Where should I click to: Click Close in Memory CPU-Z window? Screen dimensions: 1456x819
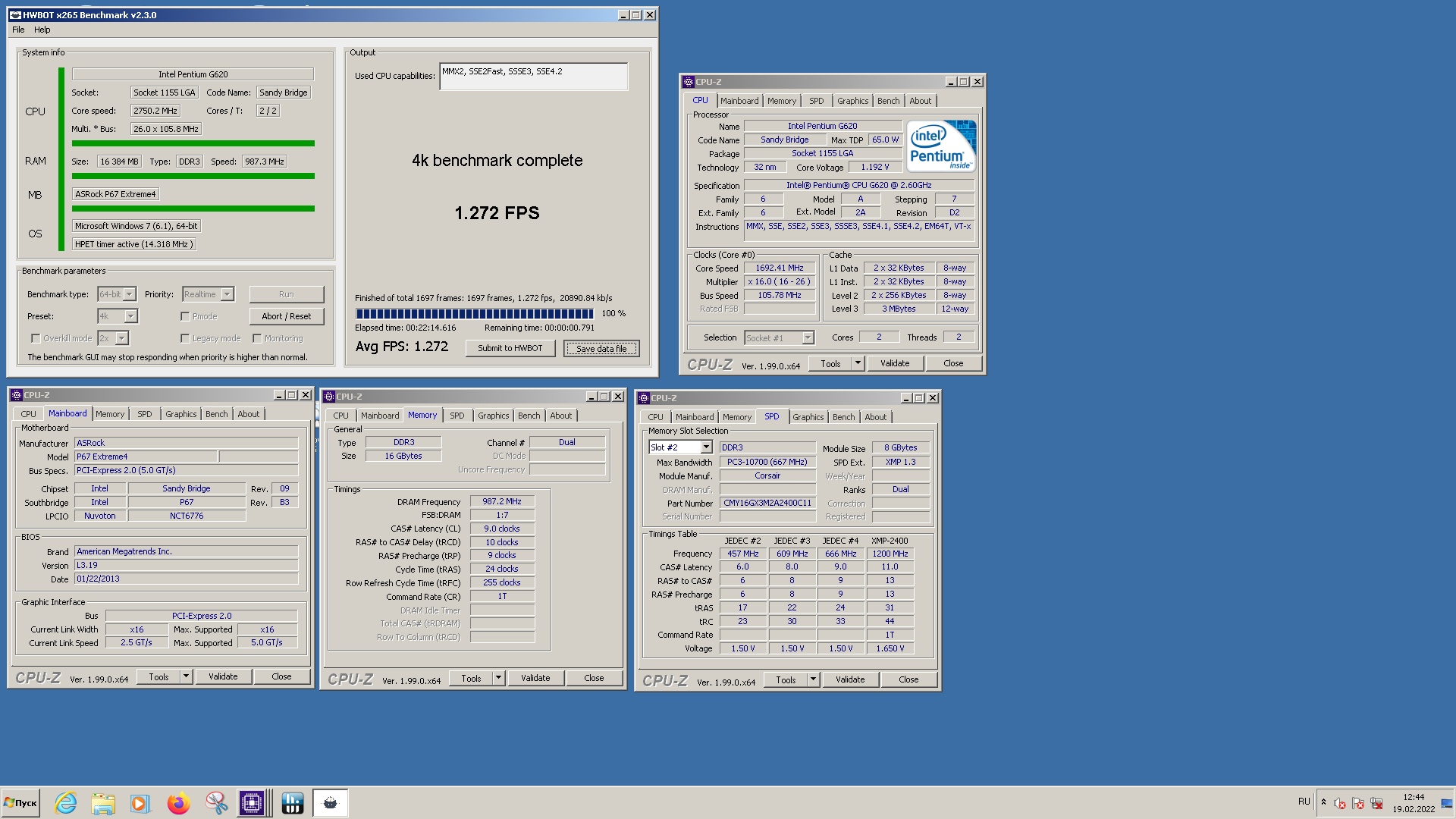(x=594, y=678)
